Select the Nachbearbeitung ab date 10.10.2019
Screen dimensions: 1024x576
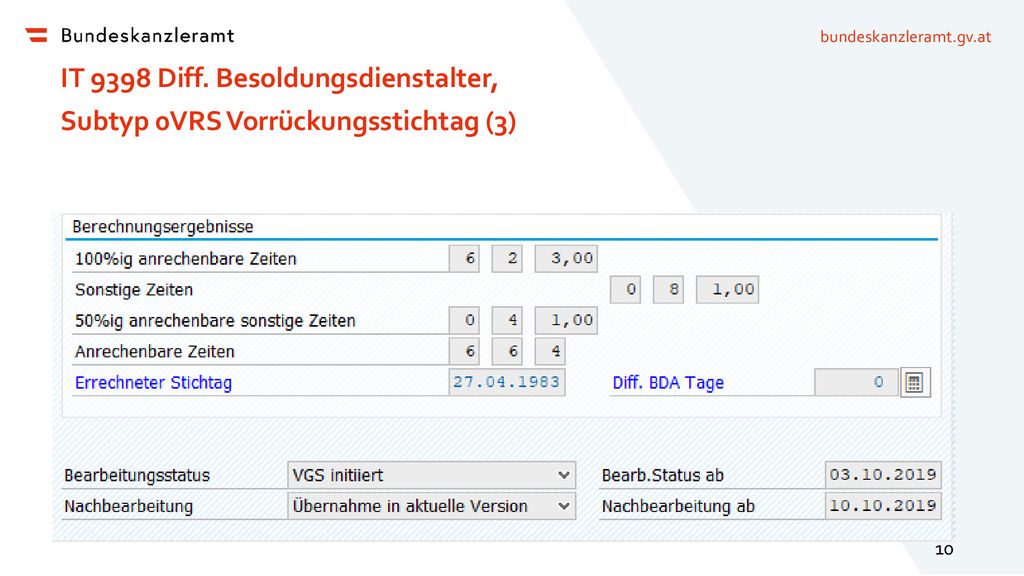(x=883, y=506)
